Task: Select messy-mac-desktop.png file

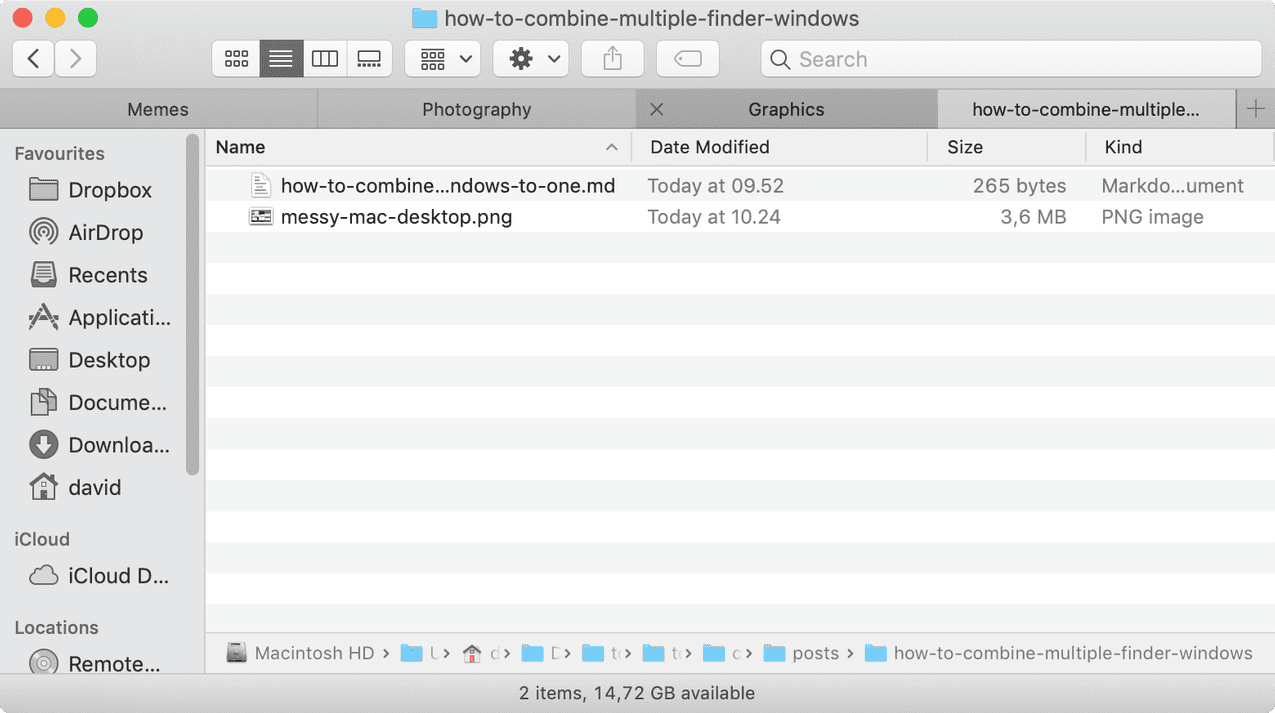Action: (x=396, y=217)
